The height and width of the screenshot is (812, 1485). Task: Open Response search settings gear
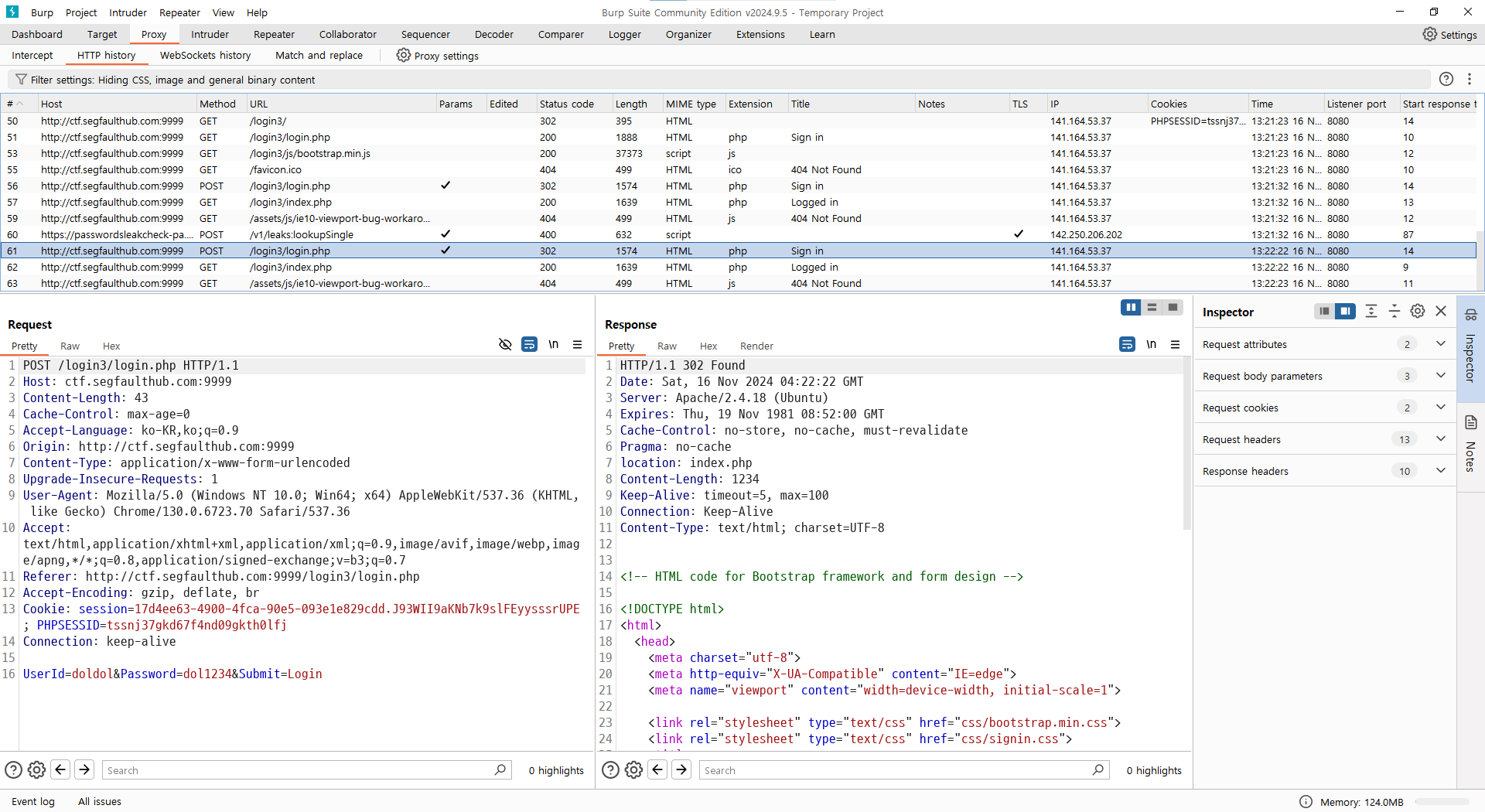point(633,769)
